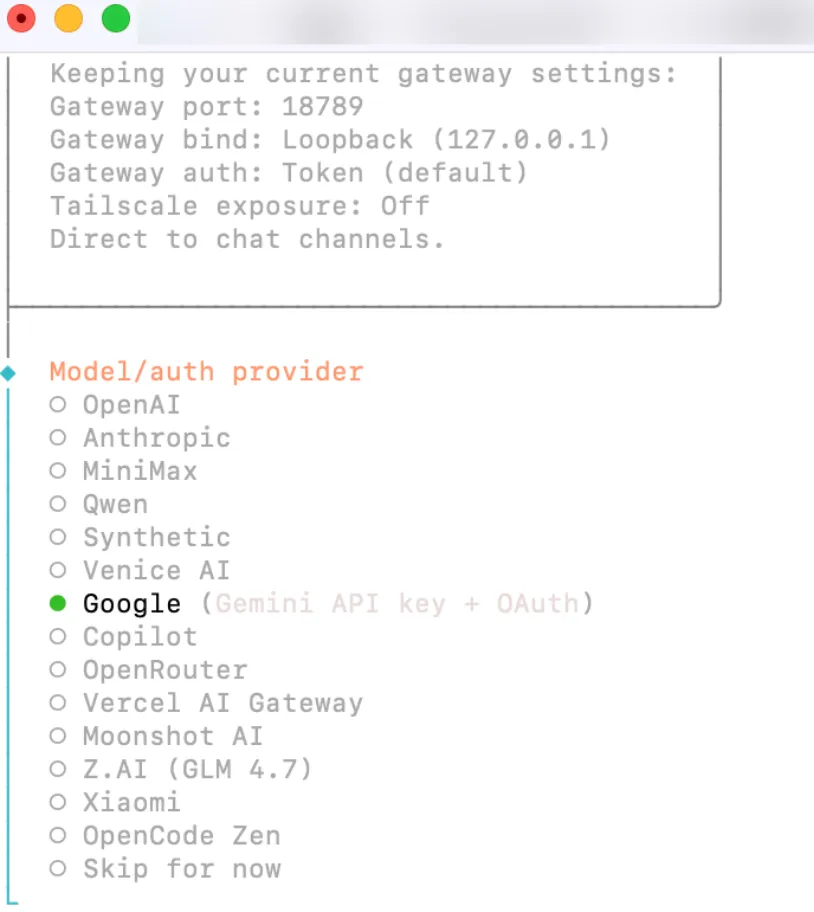This screenshot has height=912, width=814.
Task: Pick the Moonshot AI provider
Action: [x=156, y=736]
